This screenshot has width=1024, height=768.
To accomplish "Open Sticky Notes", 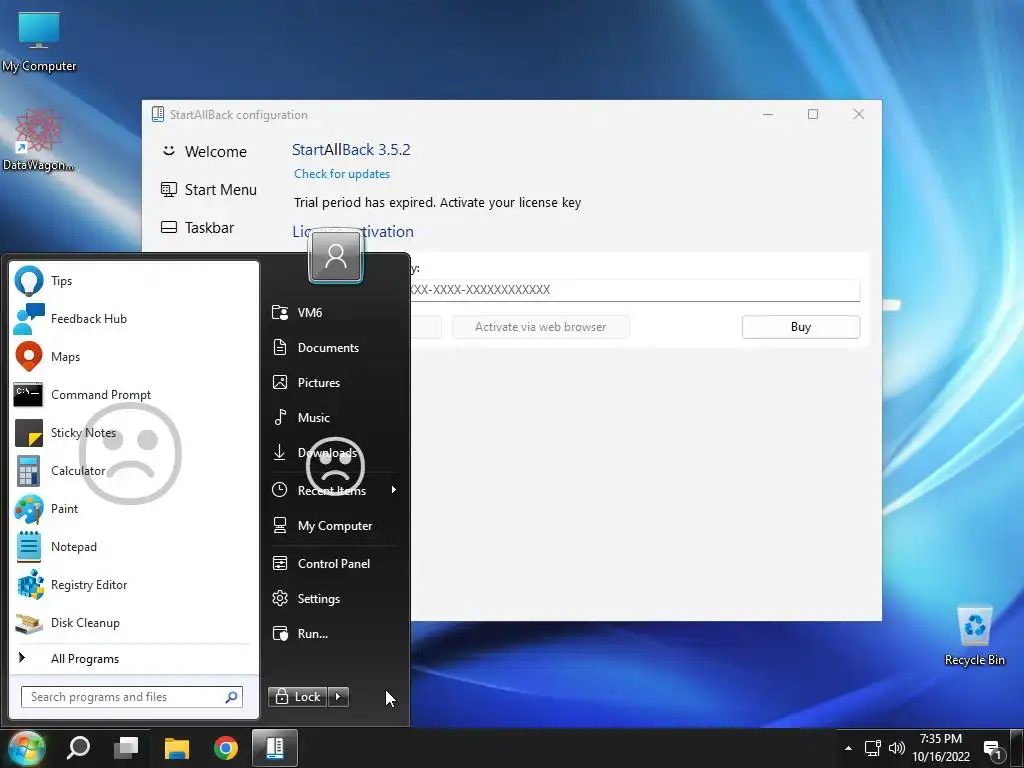I will point(134,432).
